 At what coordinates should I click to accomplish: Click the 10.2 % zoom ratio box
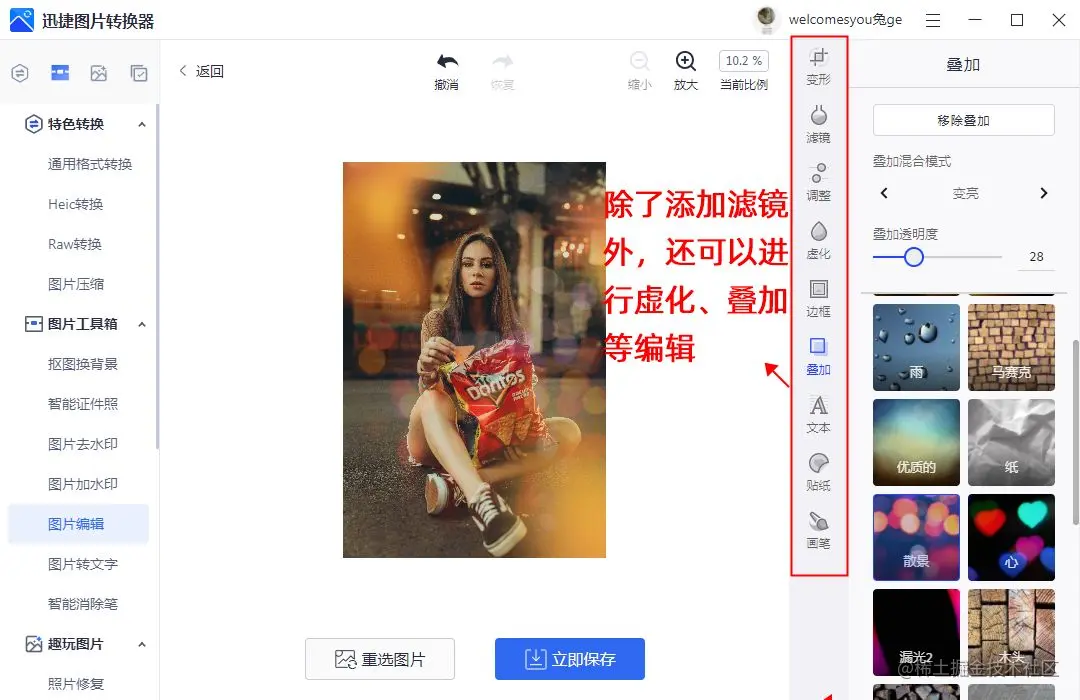point(744,61)
